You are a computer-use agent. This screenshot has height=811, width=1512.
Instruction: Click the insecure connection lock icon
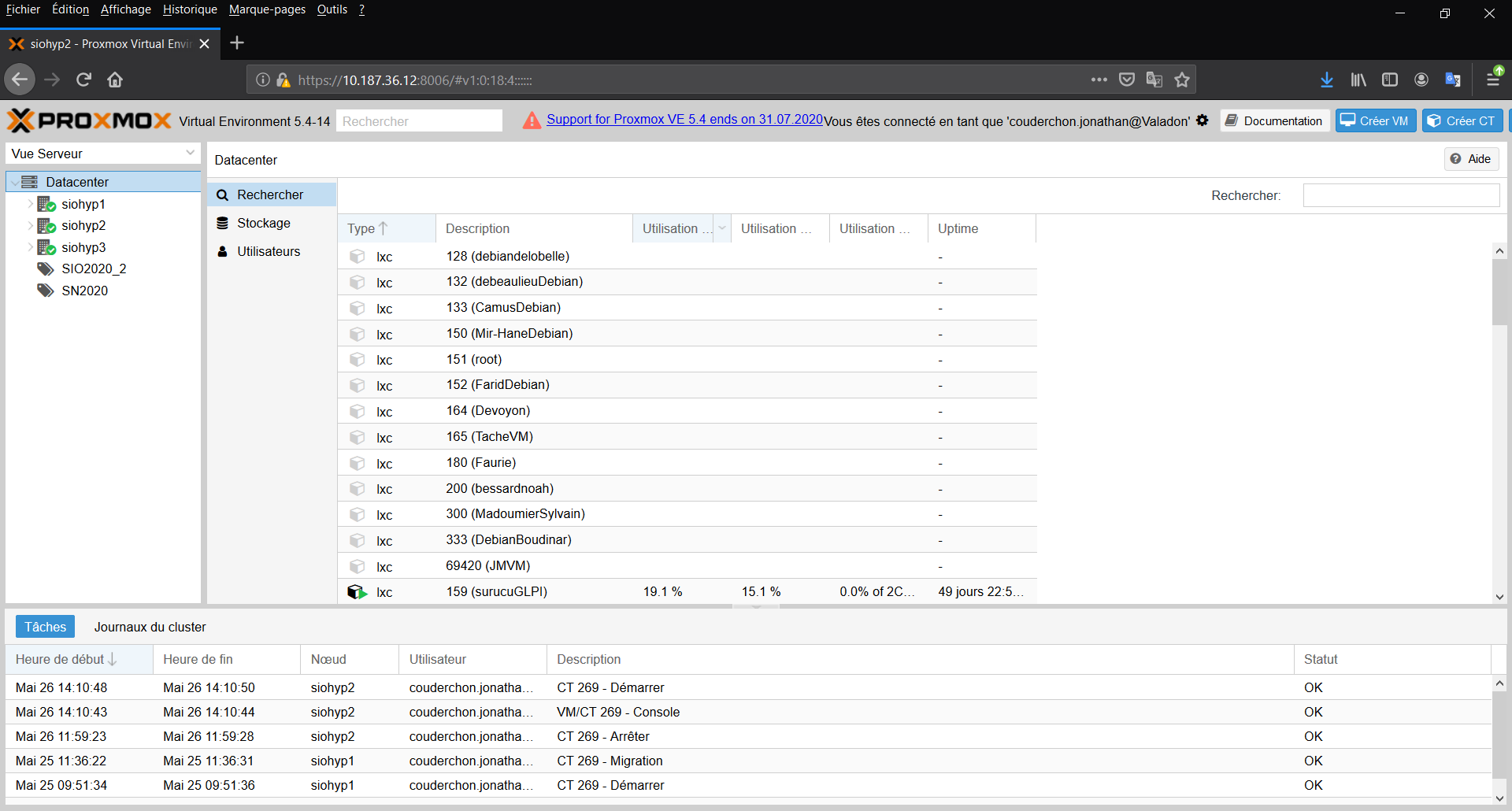click(283, 80)
